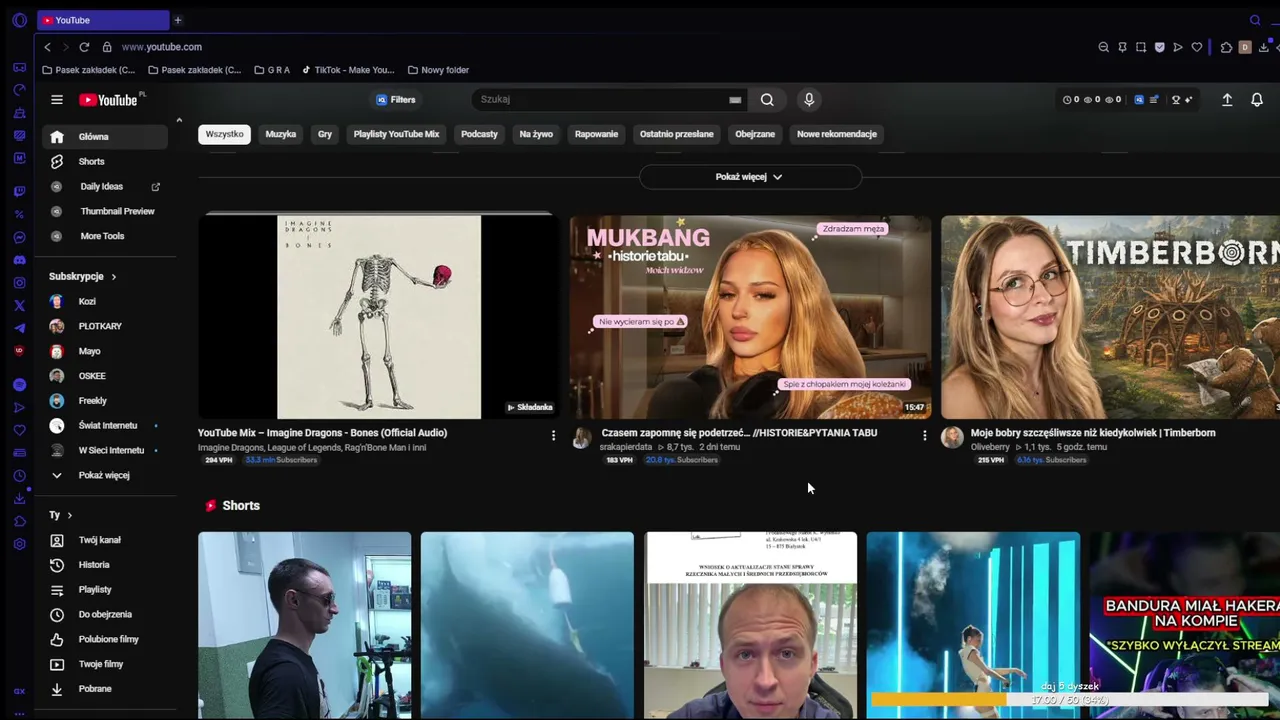Screen dimensions: 1280x720
Task: Expand 'Pokaż więcej' in subscriptions list
Action: point(103,475)
